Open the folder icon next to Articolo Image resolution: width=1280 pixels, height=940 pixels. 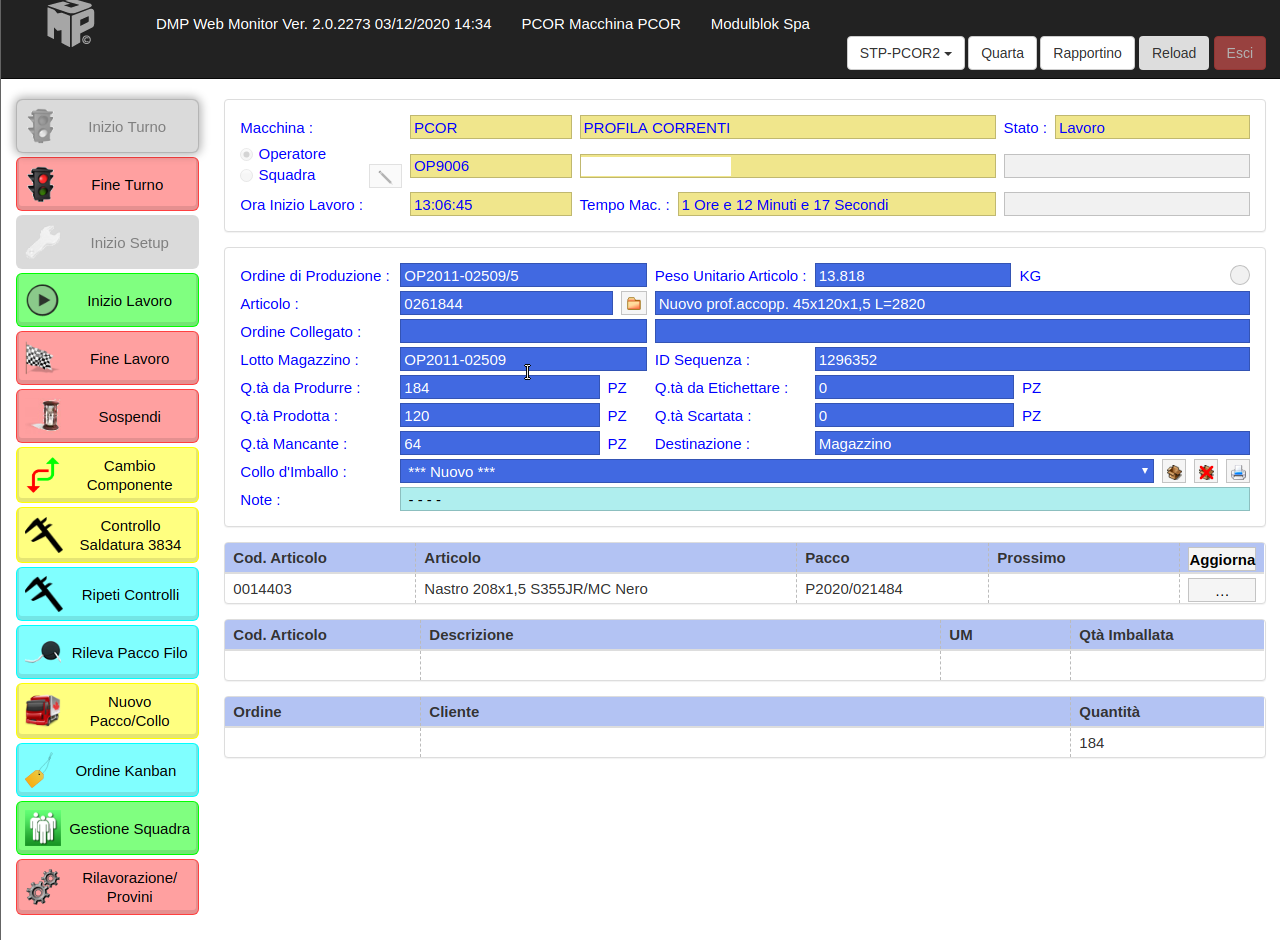point(634,304)
